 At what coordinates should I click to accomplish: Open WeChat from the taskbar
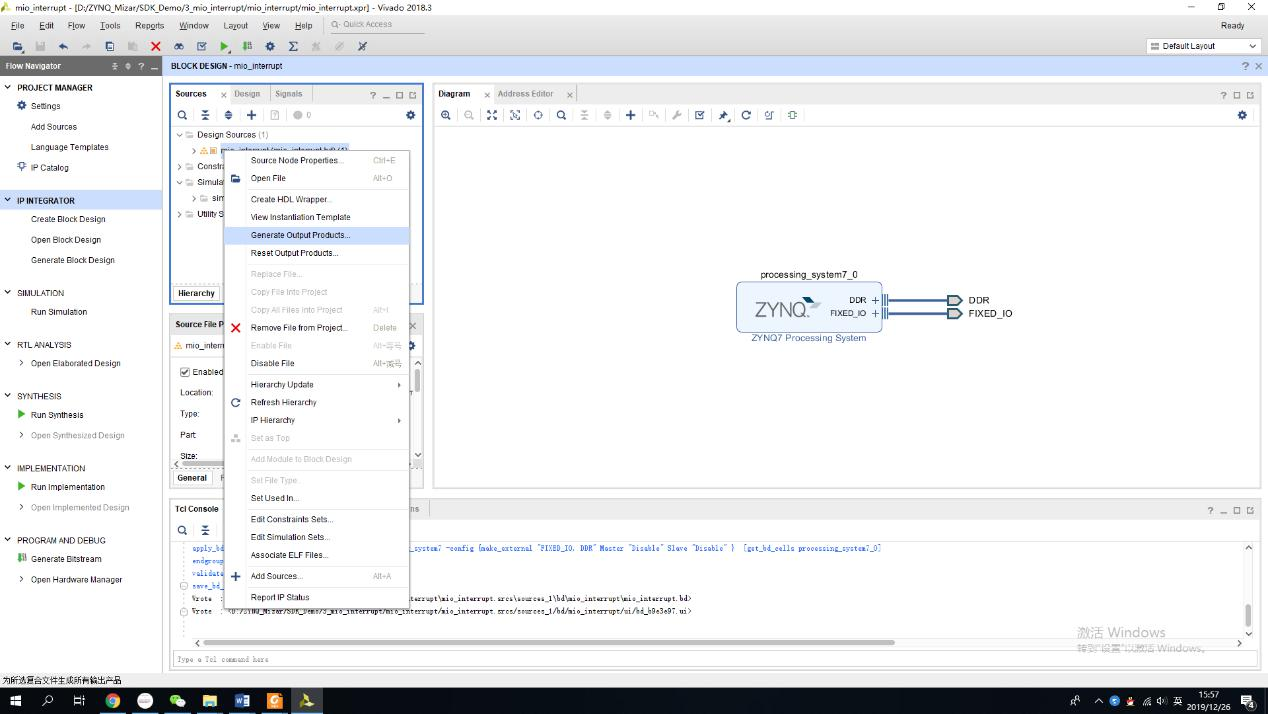(x=177, y=701)
